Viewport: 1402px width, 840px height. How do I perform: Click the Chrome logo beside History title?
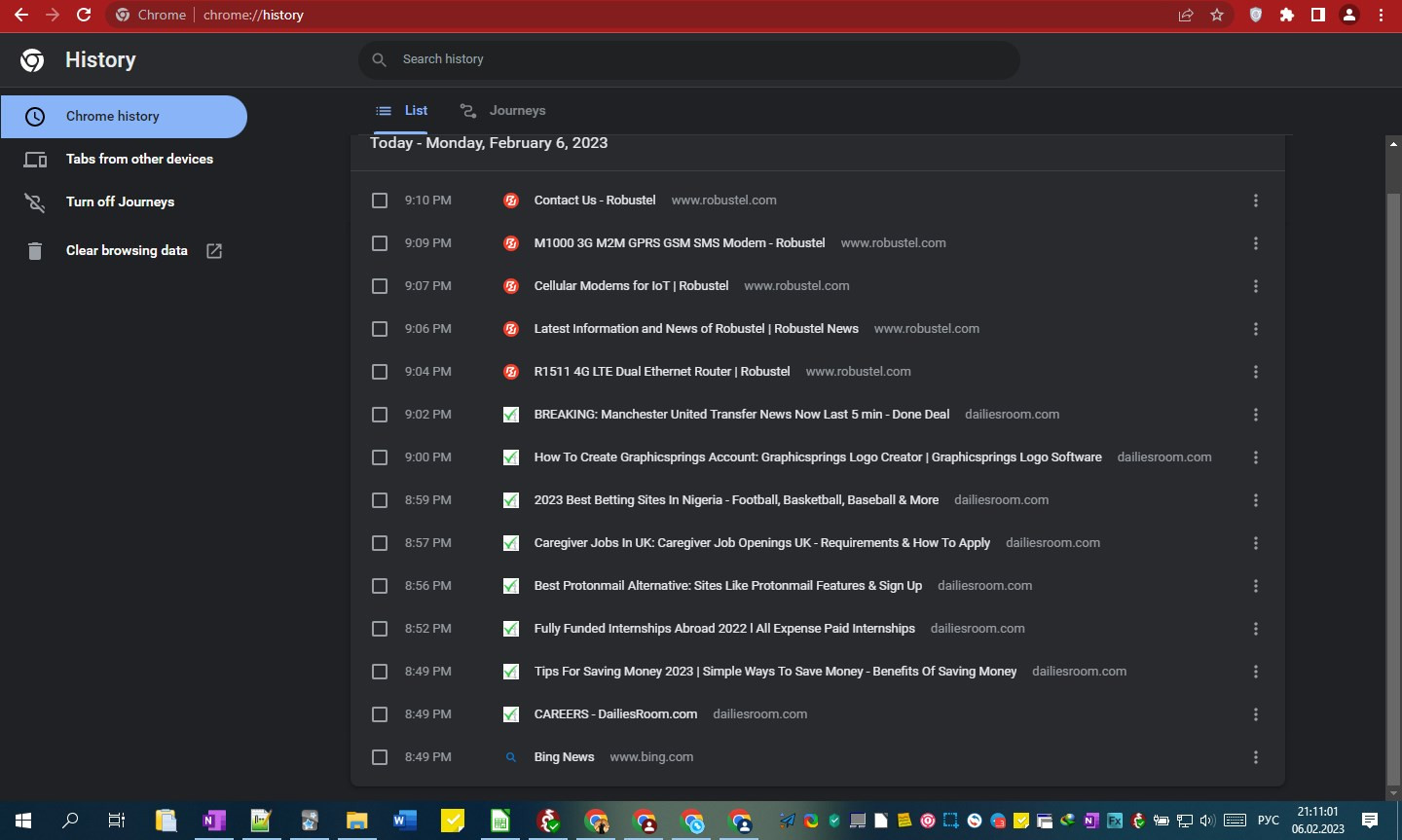(32, 60)
